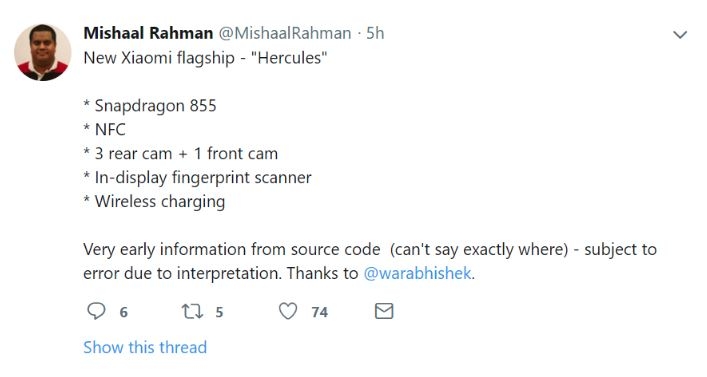Screen dimensions: 707x377
Task: Click the tweet headline about Hercules
Action: pyautogui.click(x=205, y=58)
